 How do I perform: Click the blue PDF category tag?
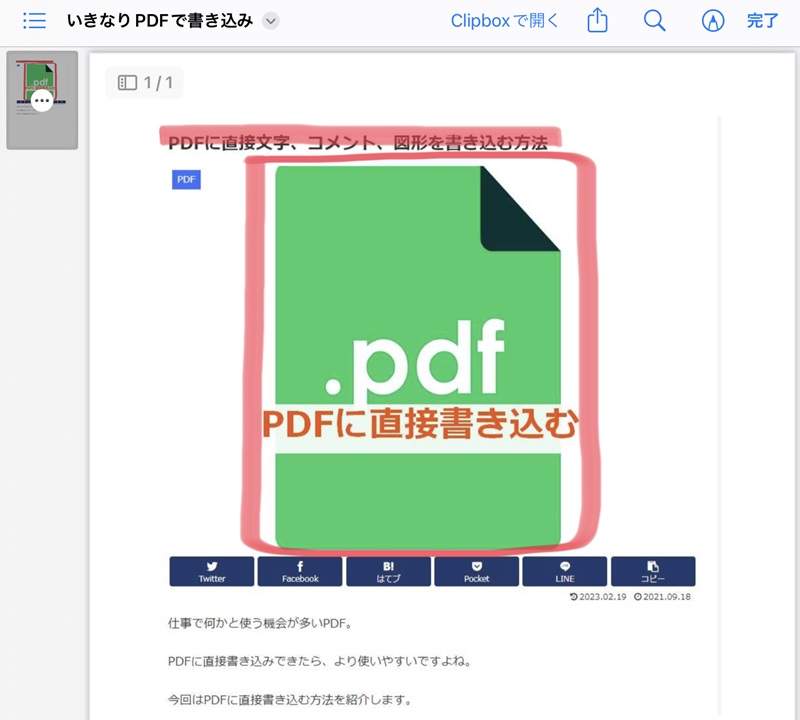pos(186,179)
